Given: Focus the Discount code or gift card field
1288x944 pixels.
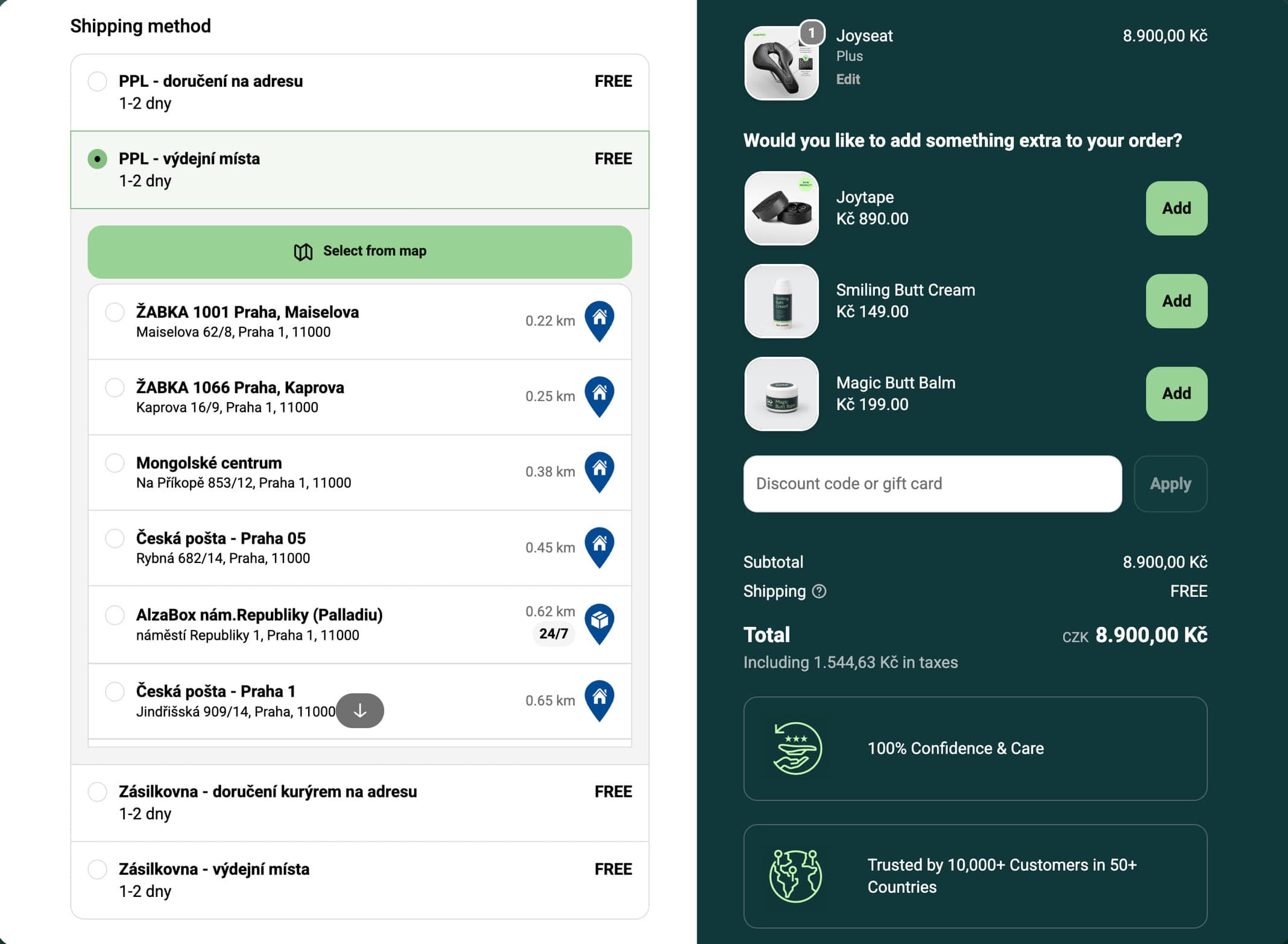Looking at the screenshot, I should [x=932, y=483].
